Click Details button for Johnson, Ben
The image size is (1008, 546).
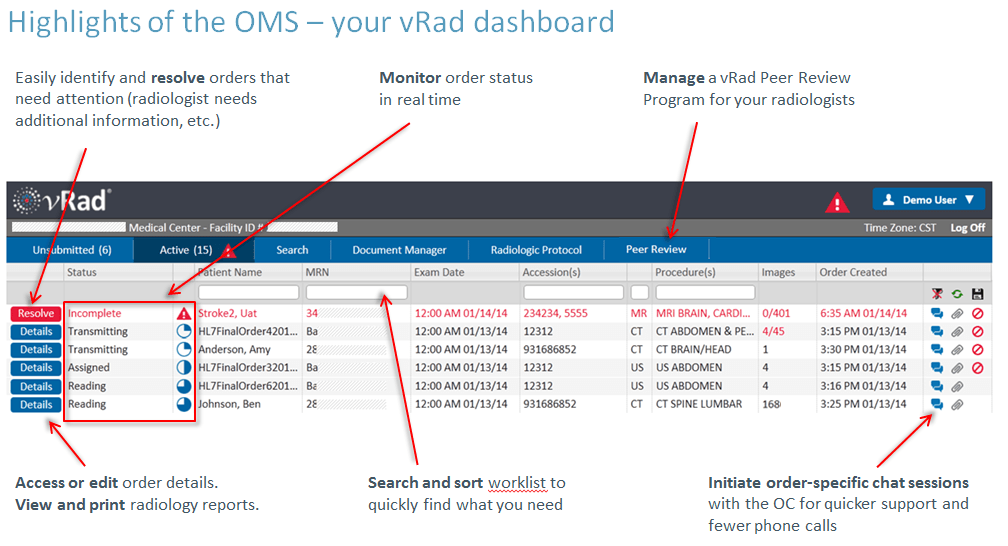tap(36, 405)
